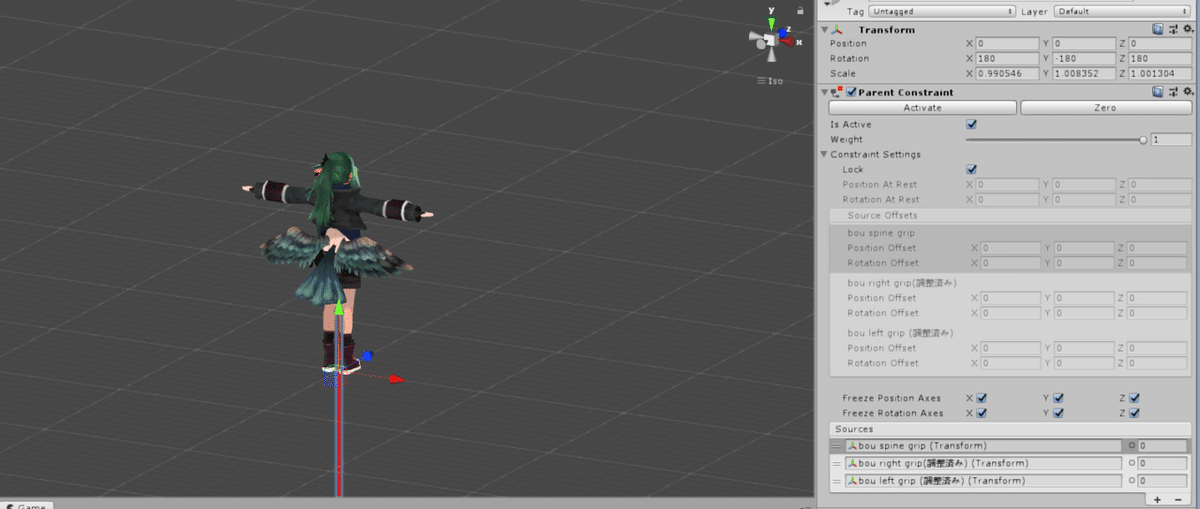Toggle Freeze Rotation Axes X checkbox
This screenshot has height=509, width=1200.
[x=981, y=412]
